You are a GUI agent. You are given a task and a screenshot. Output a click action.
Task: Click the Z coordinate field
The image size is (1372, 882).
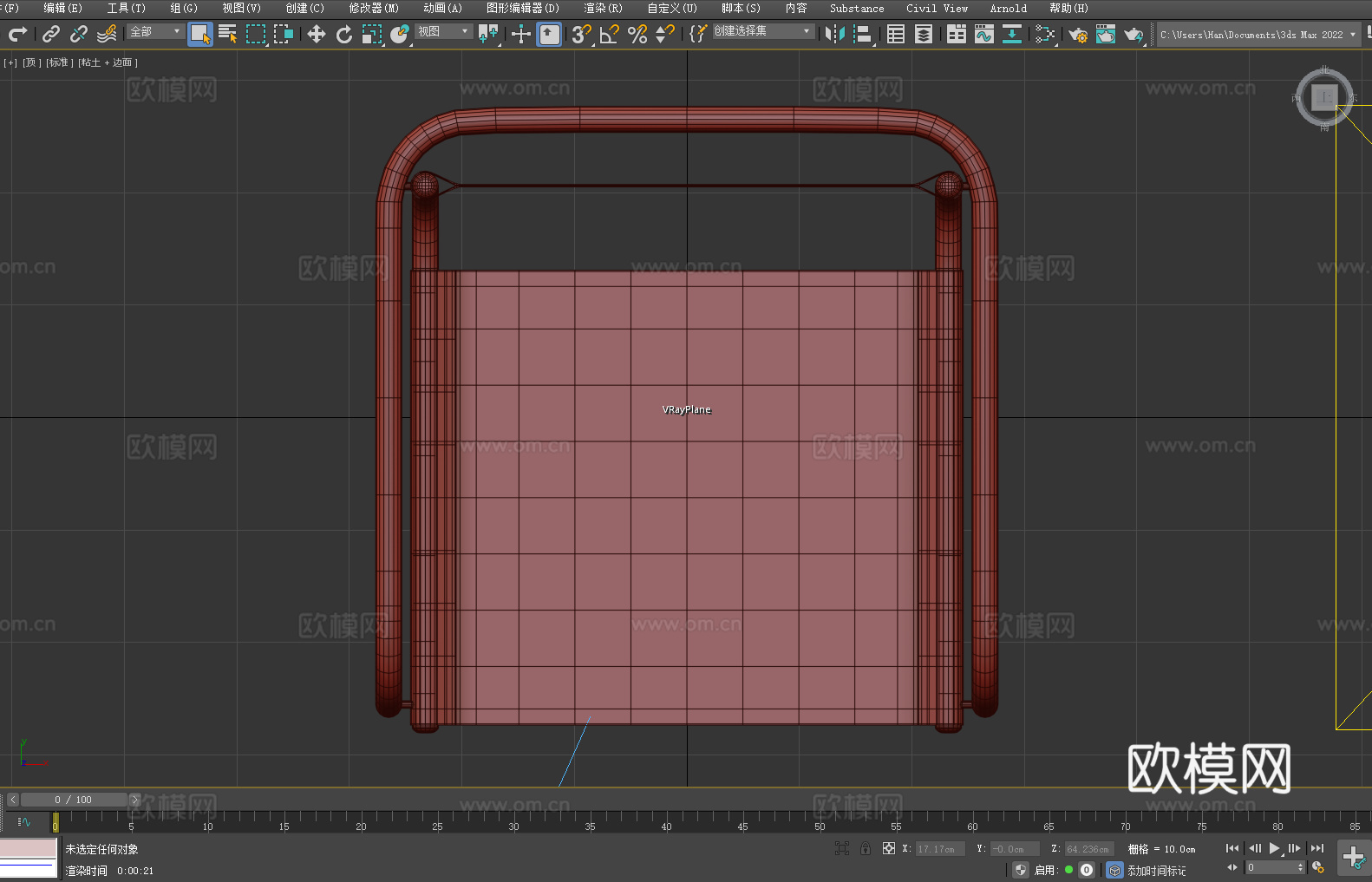tap(1089, 849)
